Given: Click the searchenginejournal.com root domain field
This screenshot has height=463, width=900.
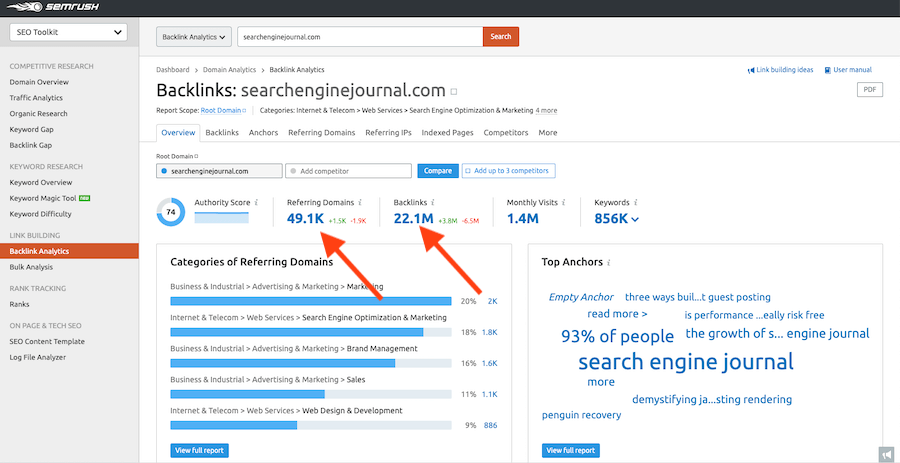Looking at the screenshot, I should [219, 171].
